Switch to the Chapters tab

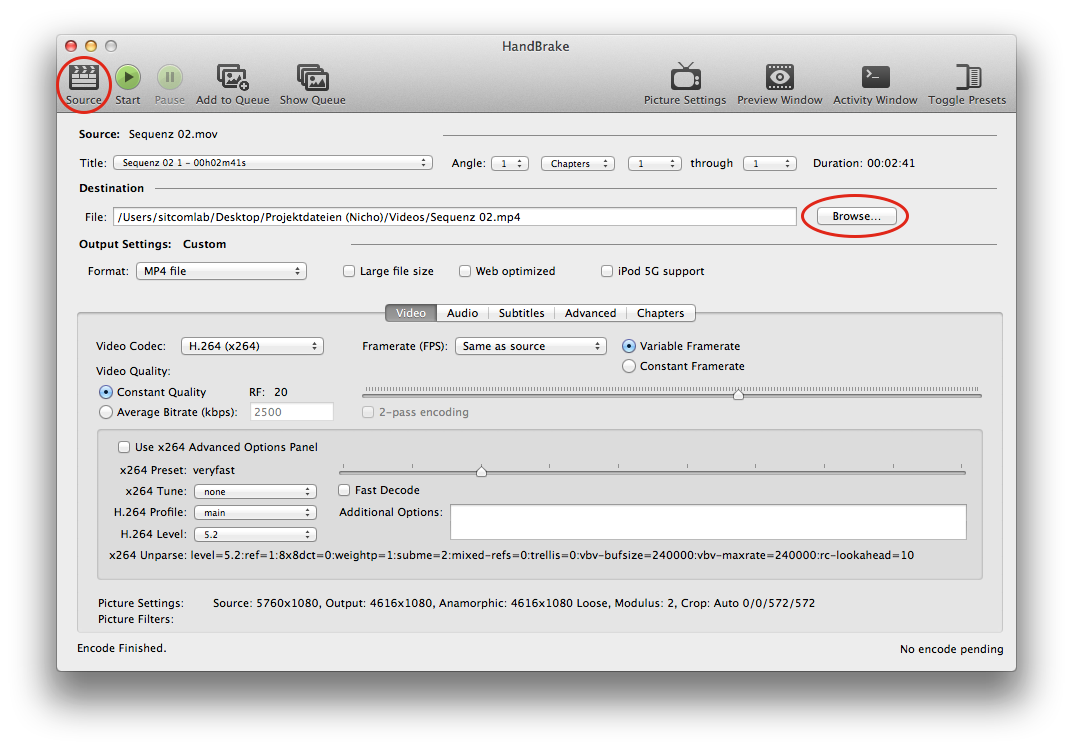pos(660,313)
